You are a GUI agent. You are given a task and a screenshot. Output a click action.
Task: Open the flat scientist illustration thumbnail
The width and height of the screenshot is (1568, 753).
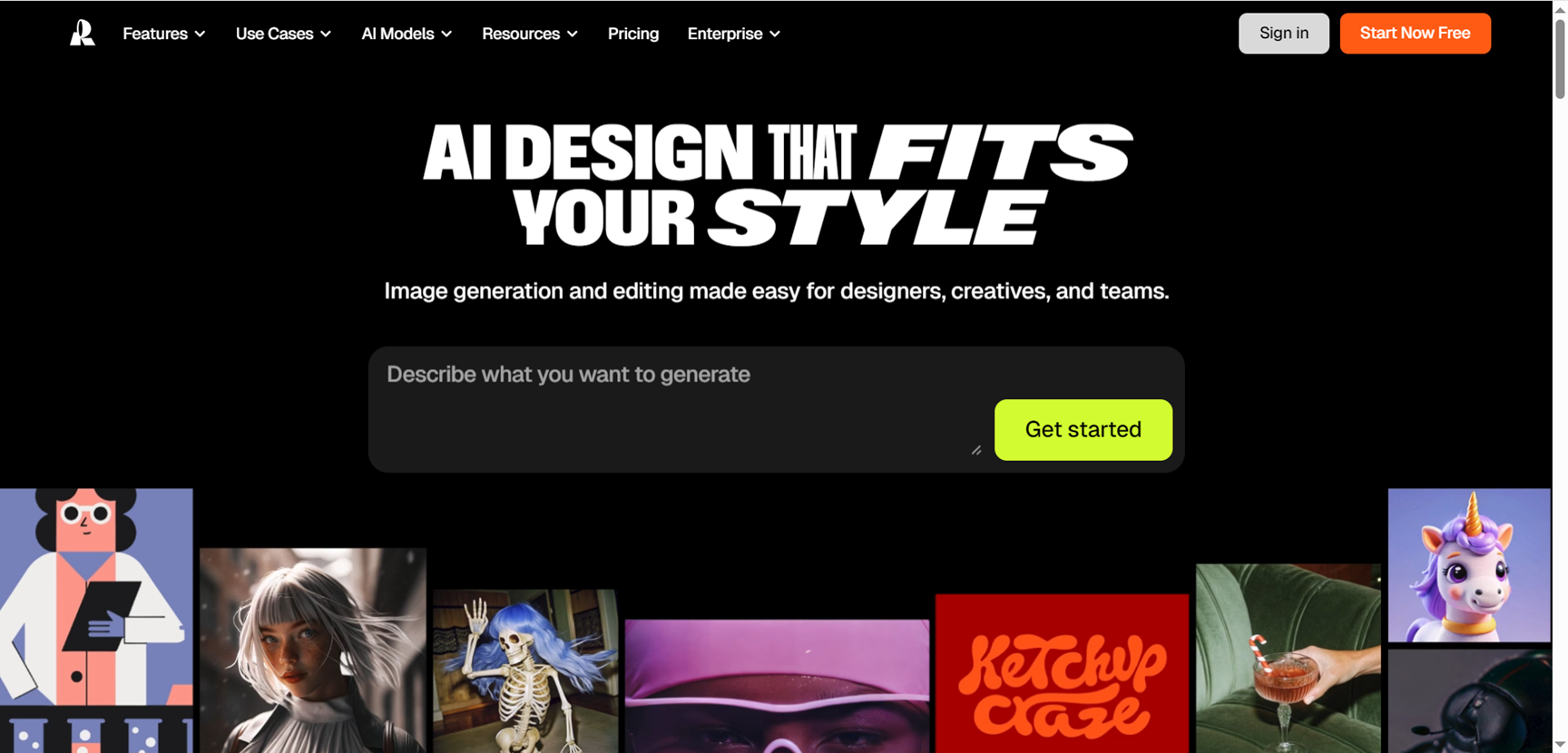tap(96, 621)
